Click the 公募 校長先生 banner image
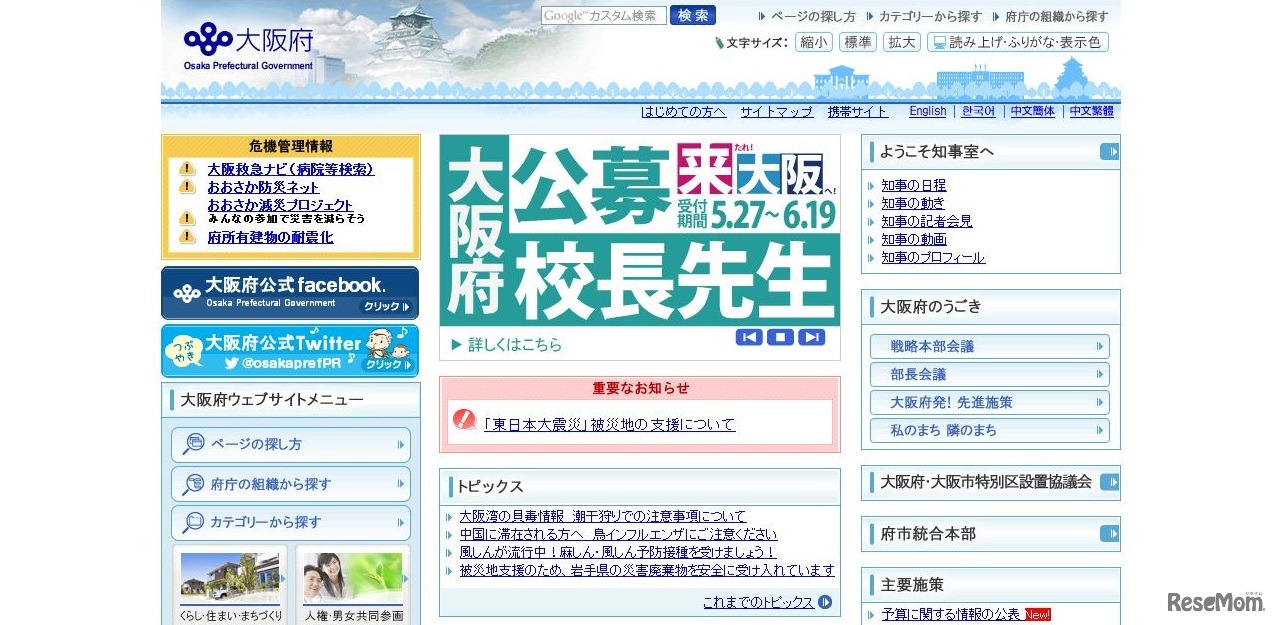The width and height of the screenshot is (1278, 625). pyautogui.click(x=640, y=231)
